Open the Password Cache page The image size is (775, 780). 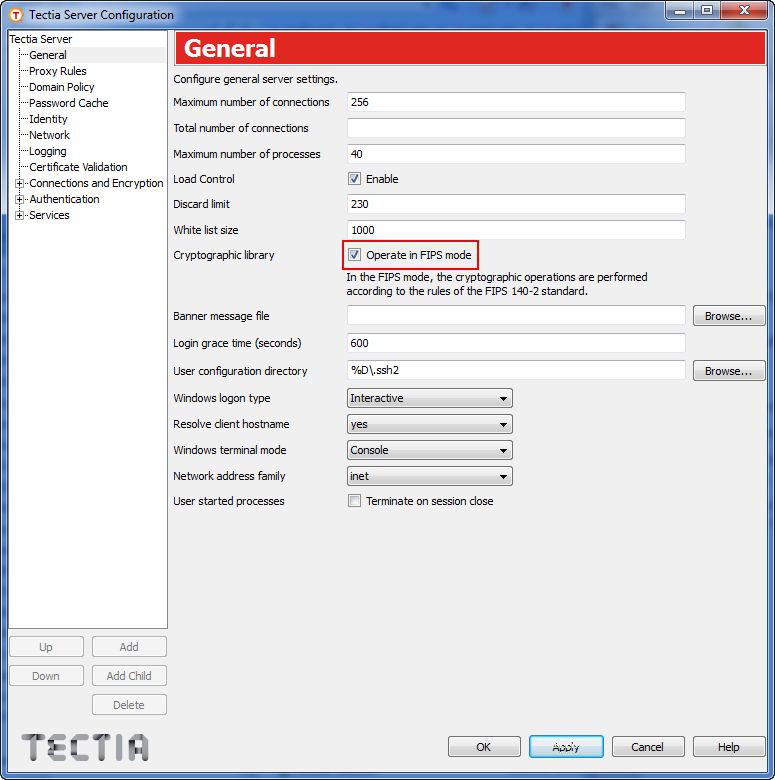tap(69, 103)
